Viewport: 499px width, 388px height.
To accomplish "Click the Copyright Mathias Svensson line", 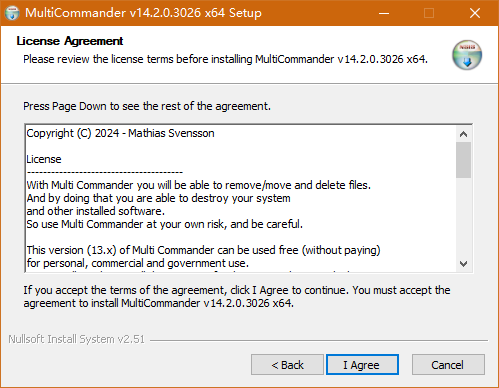I will click(x=120, y=133).
